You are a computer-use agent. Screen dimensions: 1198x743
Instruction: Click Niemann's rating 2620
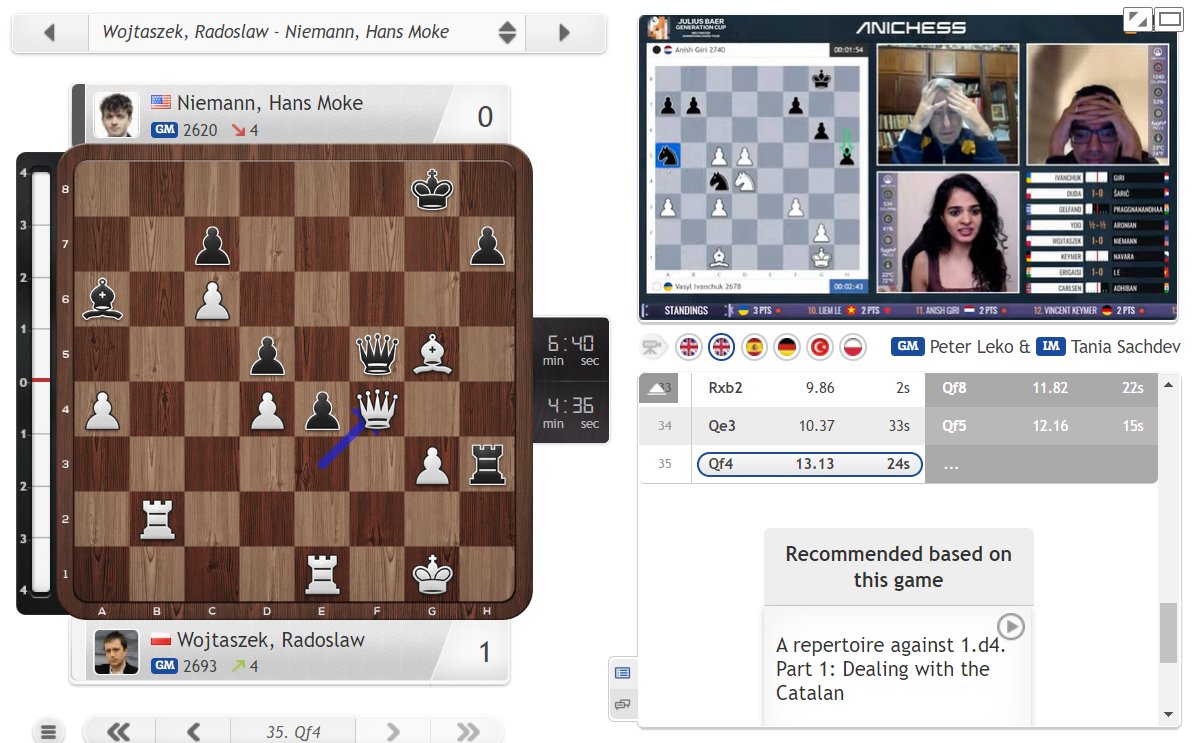[200, 130]
